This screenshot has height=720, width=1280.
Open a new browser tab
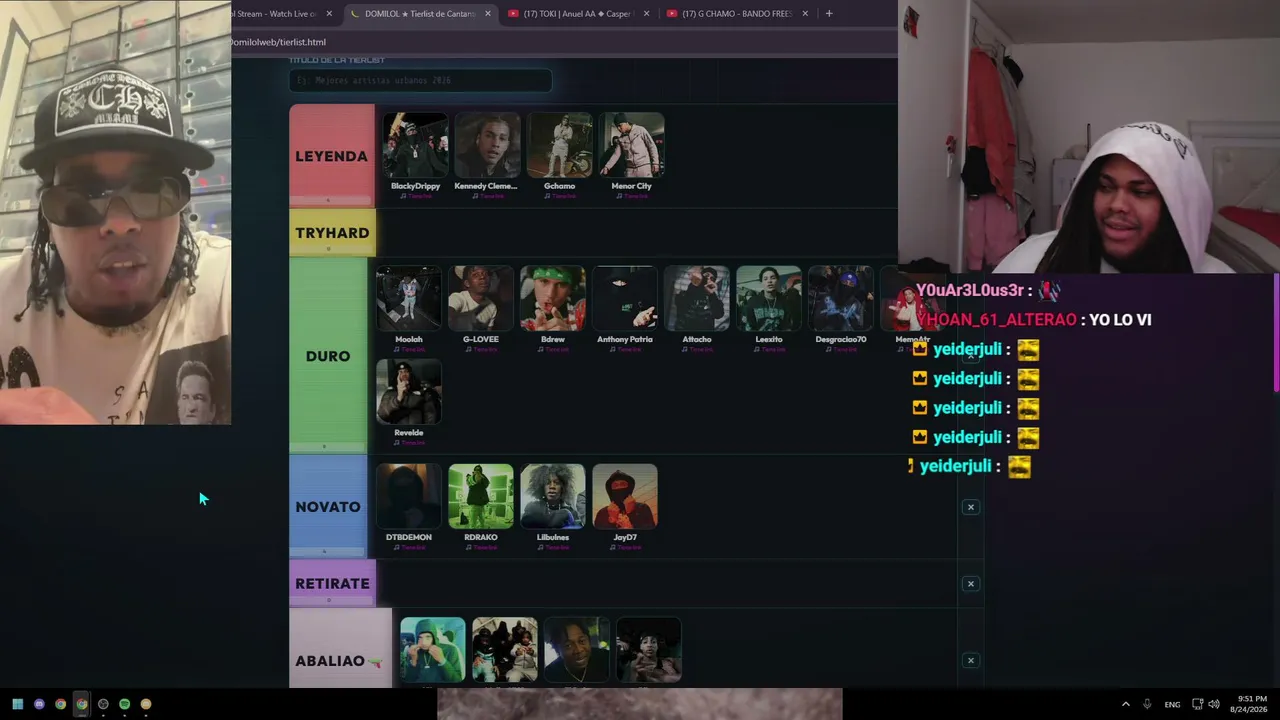829,13
